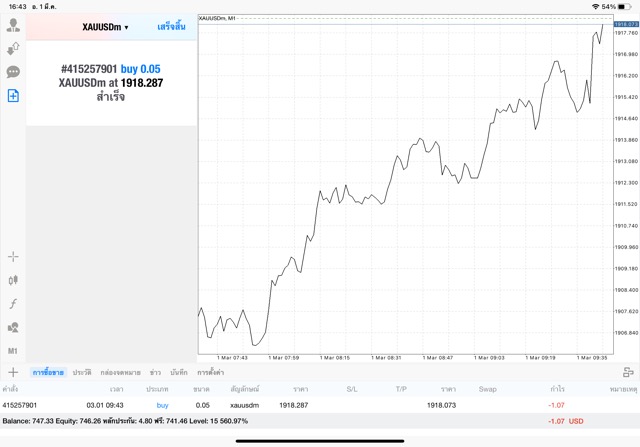
Task: Switch to the กล่องจดหมาย mailbox tab
Action: (120, 372)
